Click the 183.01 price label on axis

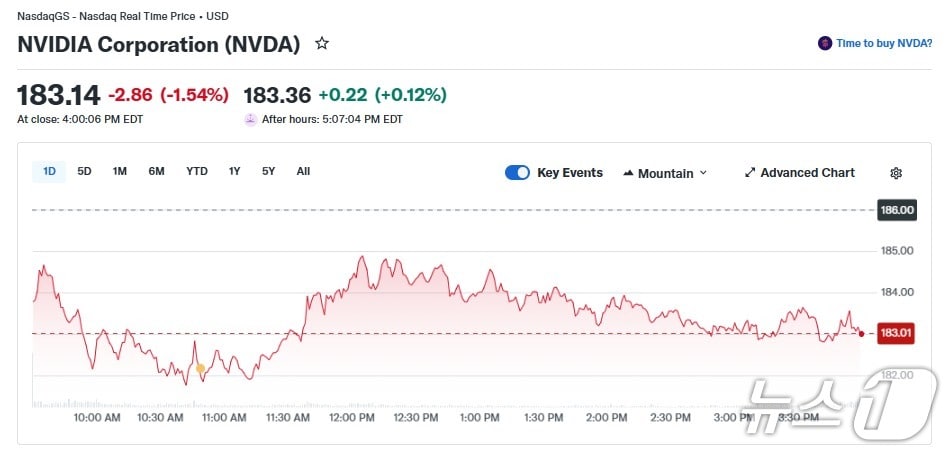[x=896, y=333]
